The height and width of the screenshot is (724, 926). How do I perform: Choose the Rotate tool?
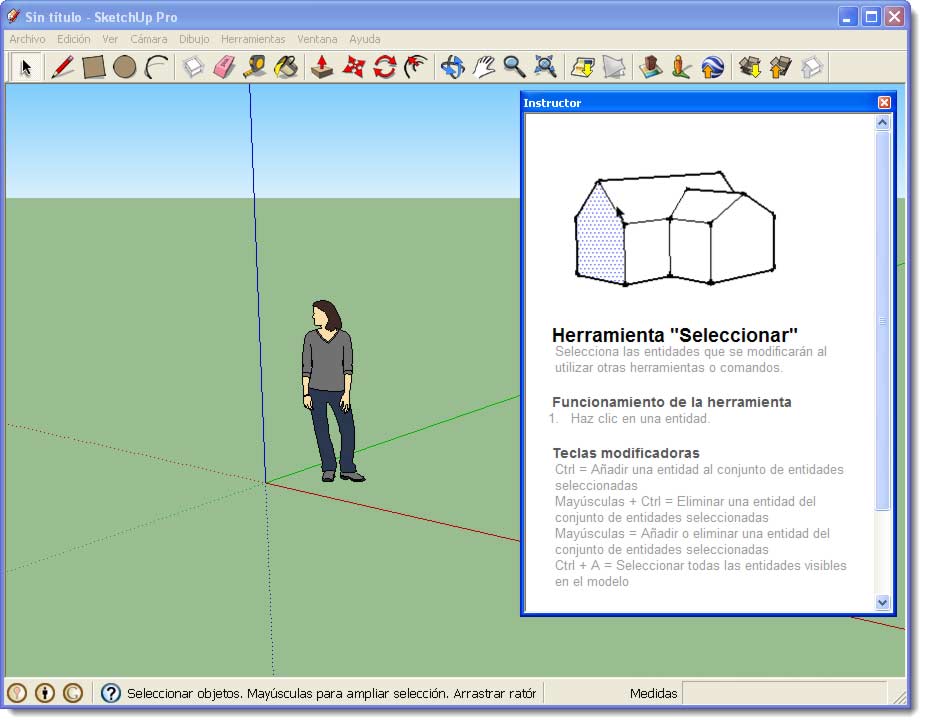tap(384, 67)
